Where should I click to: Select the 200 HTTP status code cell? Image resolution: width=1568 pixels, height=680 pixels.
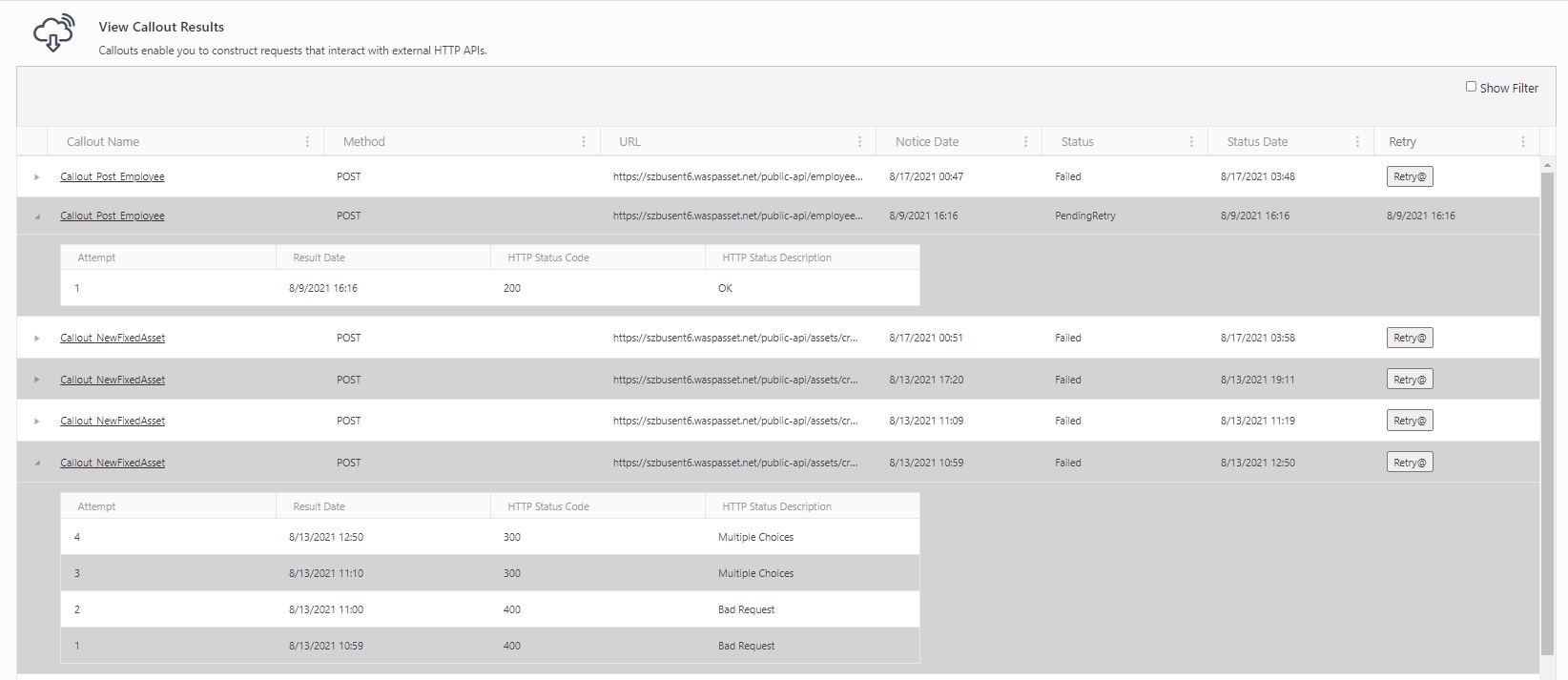pyautogui.click(x=512, y=288)
